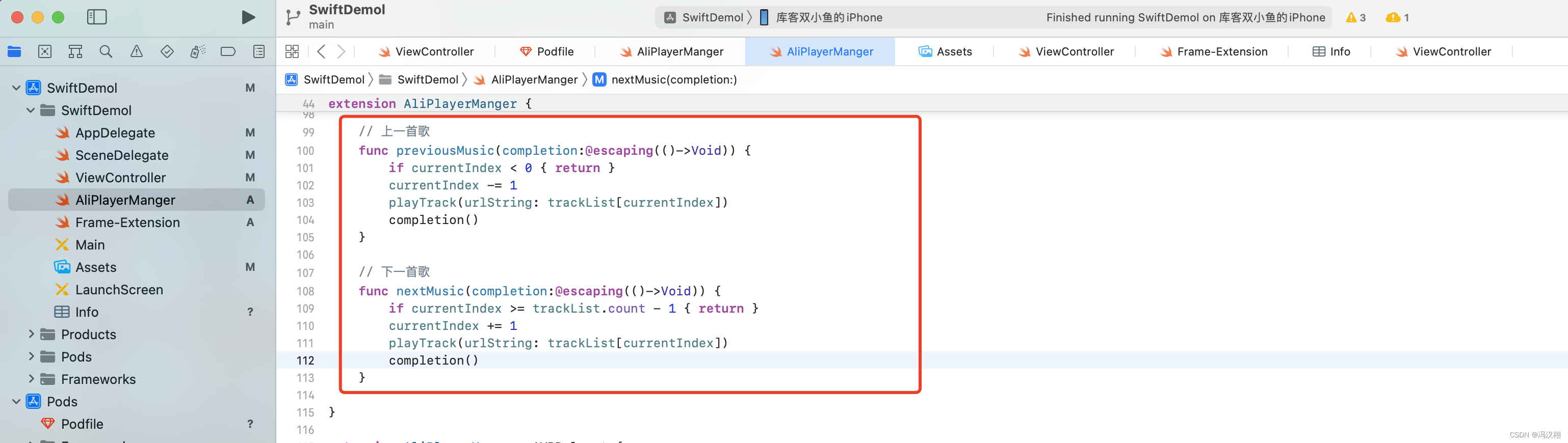Show the 1 cloud warning indicator
The height and width of the screenshot is (443, 1568).
pos(1398,18)
